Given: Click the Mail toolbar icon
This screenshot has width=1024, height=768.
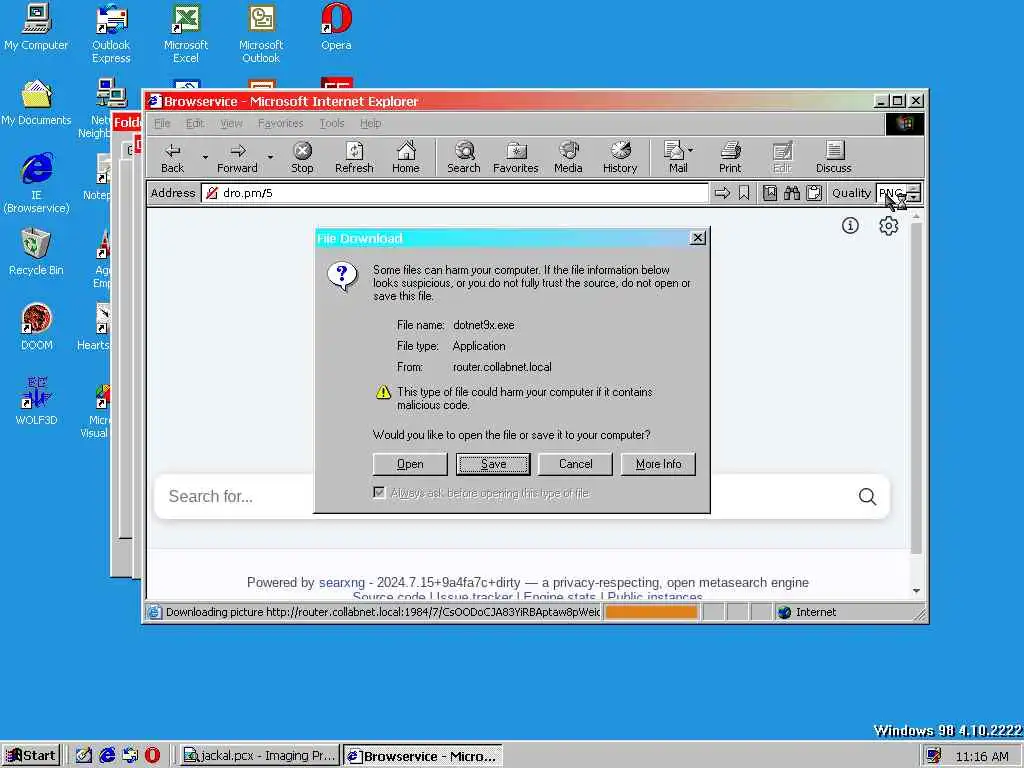Looking at the screenshot, I should tap(675, 157).
